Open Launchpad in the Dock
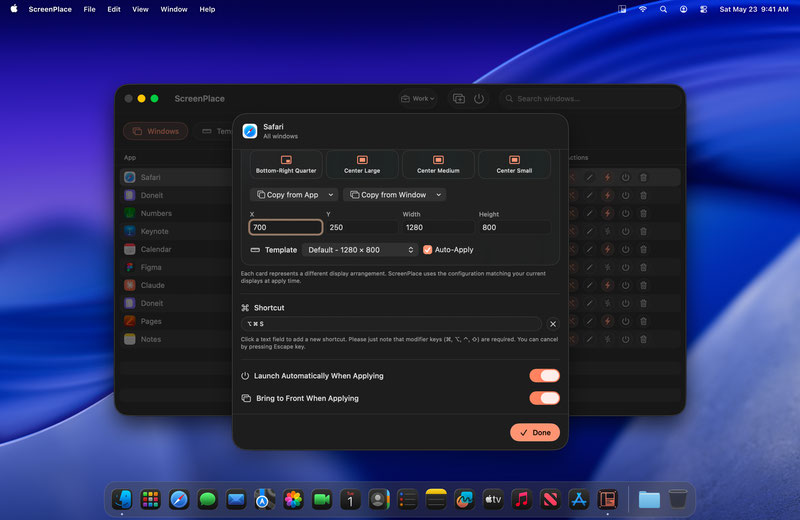This screenshot has width=800, height=520. pos(151,499)
